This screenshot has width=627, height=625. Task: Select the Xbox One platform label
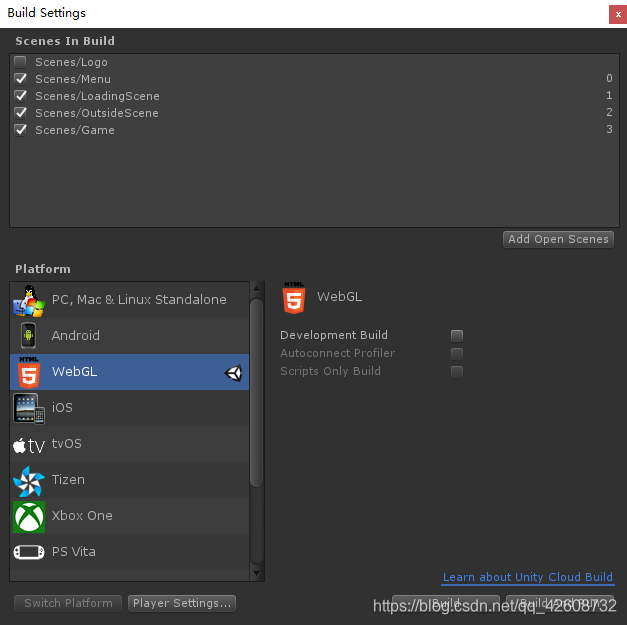click(x=82, y=515)
